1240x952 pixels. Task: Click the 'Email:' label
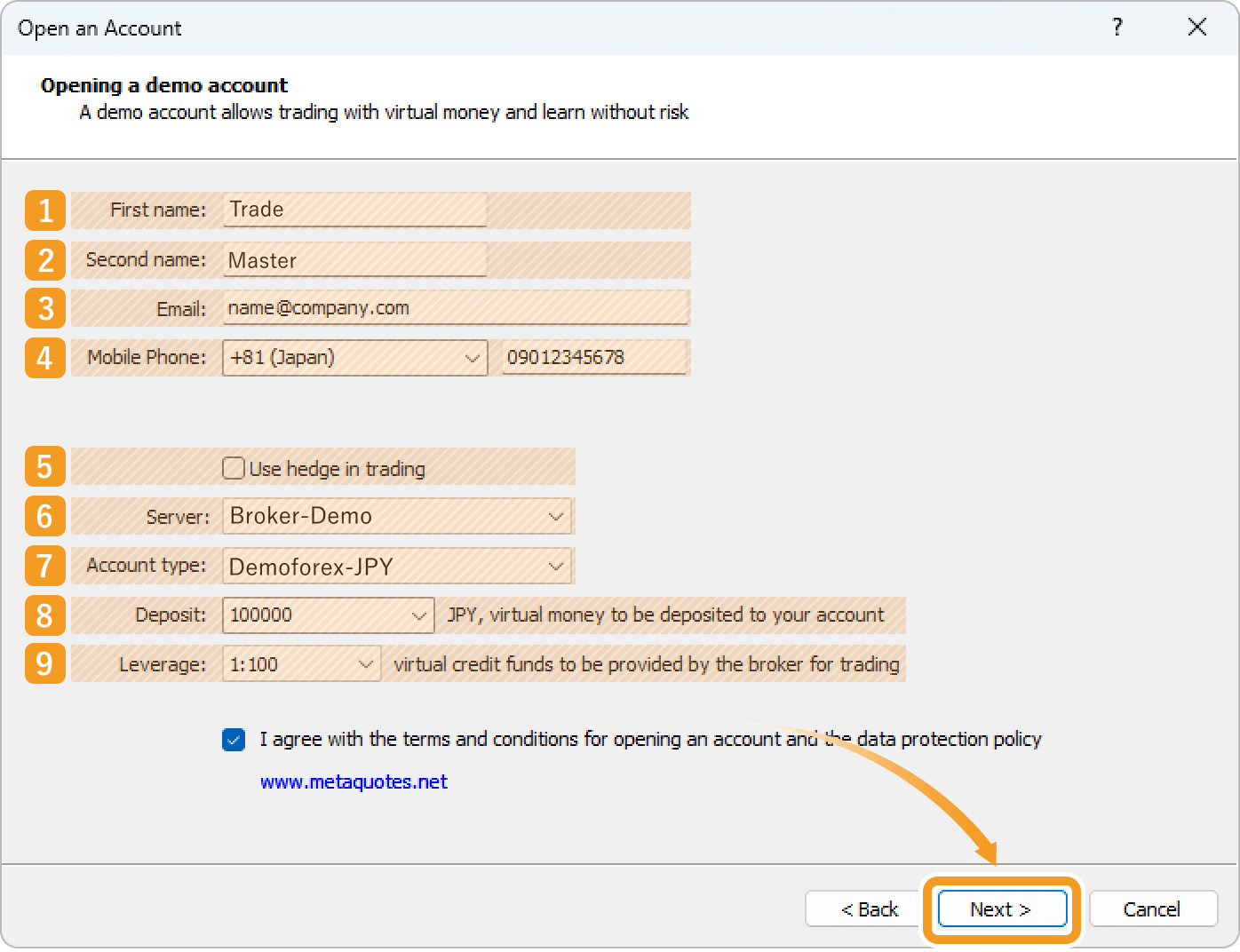181,309
